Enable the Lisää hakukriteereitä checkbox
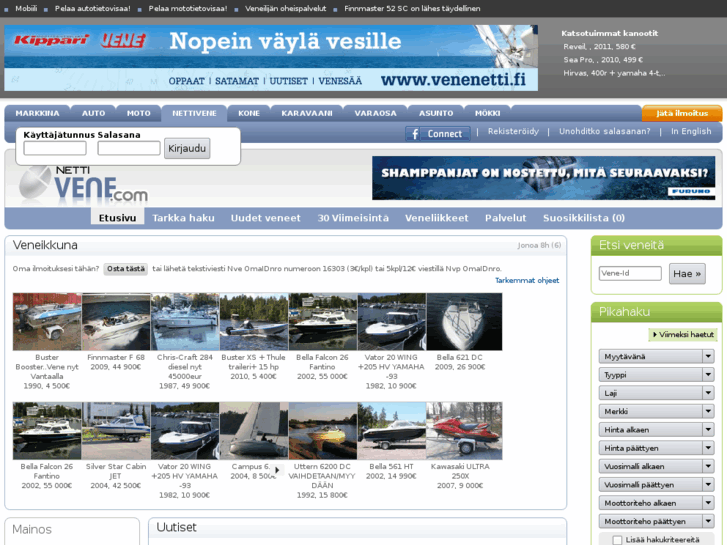727x545 pixels. tap(617, 540)
